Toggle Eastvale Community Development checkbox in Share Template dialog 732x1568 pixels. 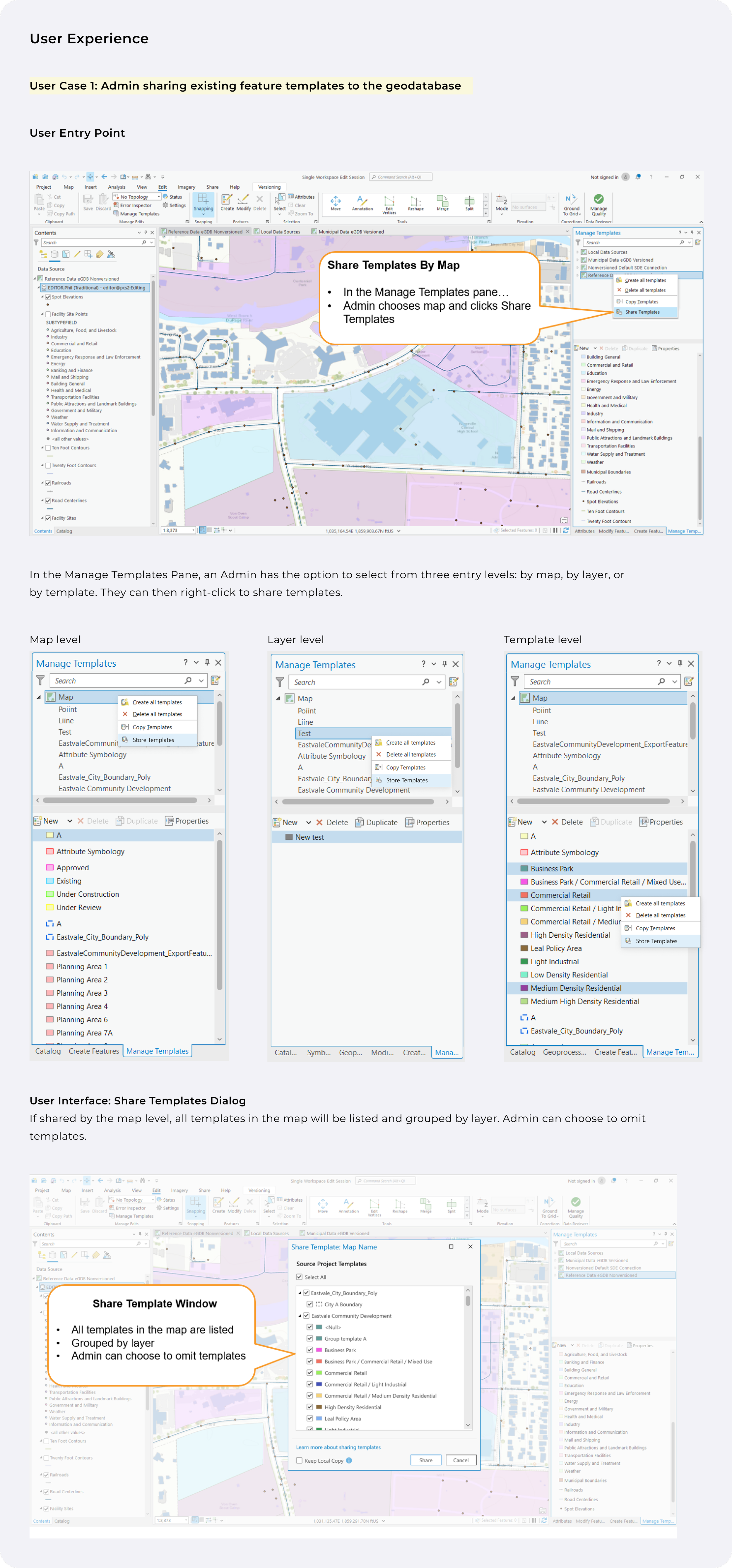[x=306, y=1316]
